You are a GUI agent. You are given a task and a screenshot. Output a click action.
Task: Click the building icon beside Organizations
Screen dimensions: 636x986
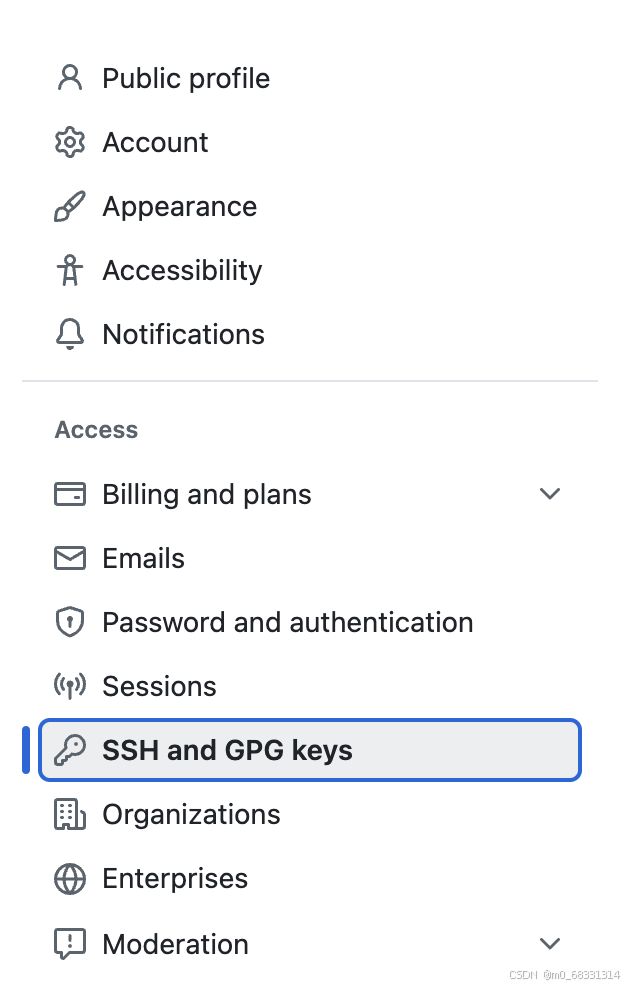click(70, 814)
